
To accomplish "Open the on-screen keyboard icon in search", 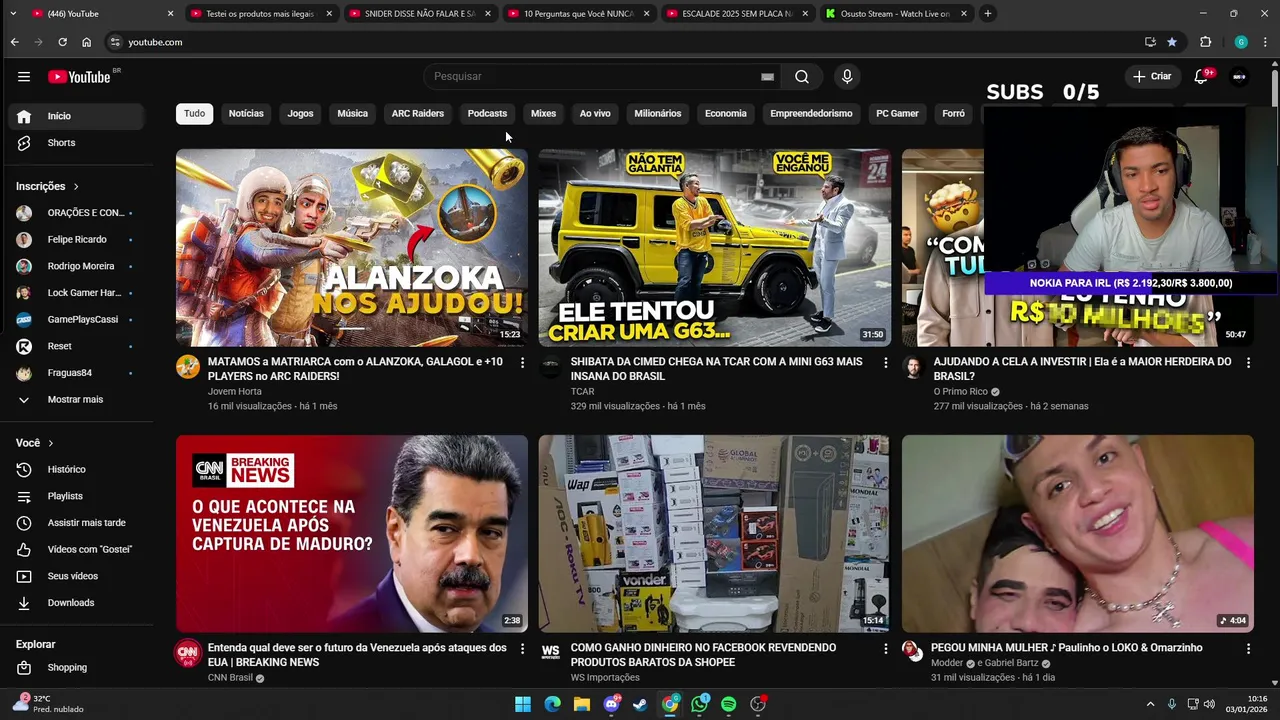I will pyautogui.click(x=767, y=77).
